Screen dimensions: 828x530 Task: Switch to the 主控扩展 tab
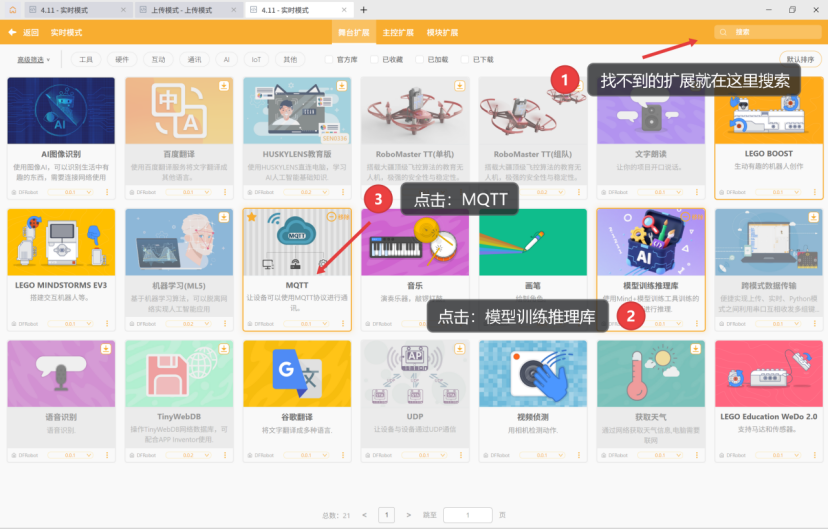point(398,32)
